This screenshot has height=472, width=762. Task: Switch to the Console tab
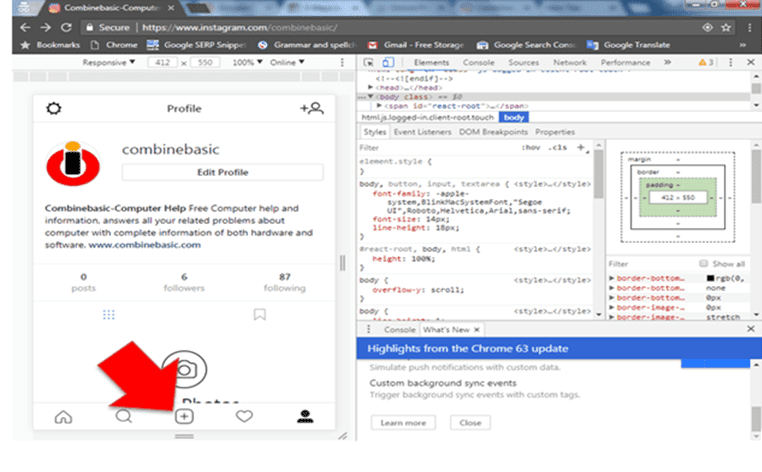[x=478, y=62]
